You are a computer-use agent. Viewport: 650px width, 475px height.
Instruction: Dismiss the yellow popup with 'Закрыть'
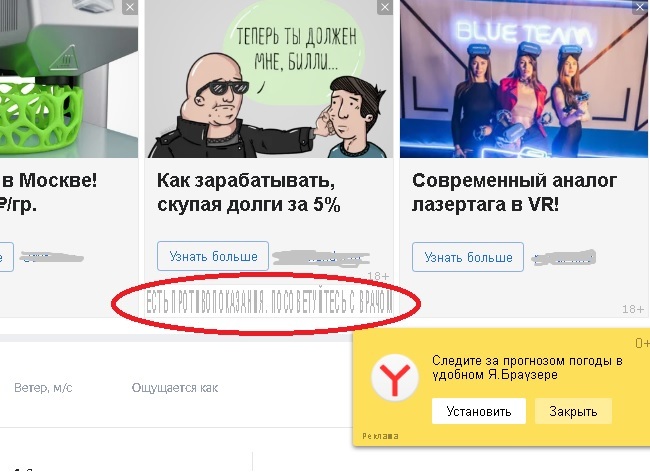[573, 411]
